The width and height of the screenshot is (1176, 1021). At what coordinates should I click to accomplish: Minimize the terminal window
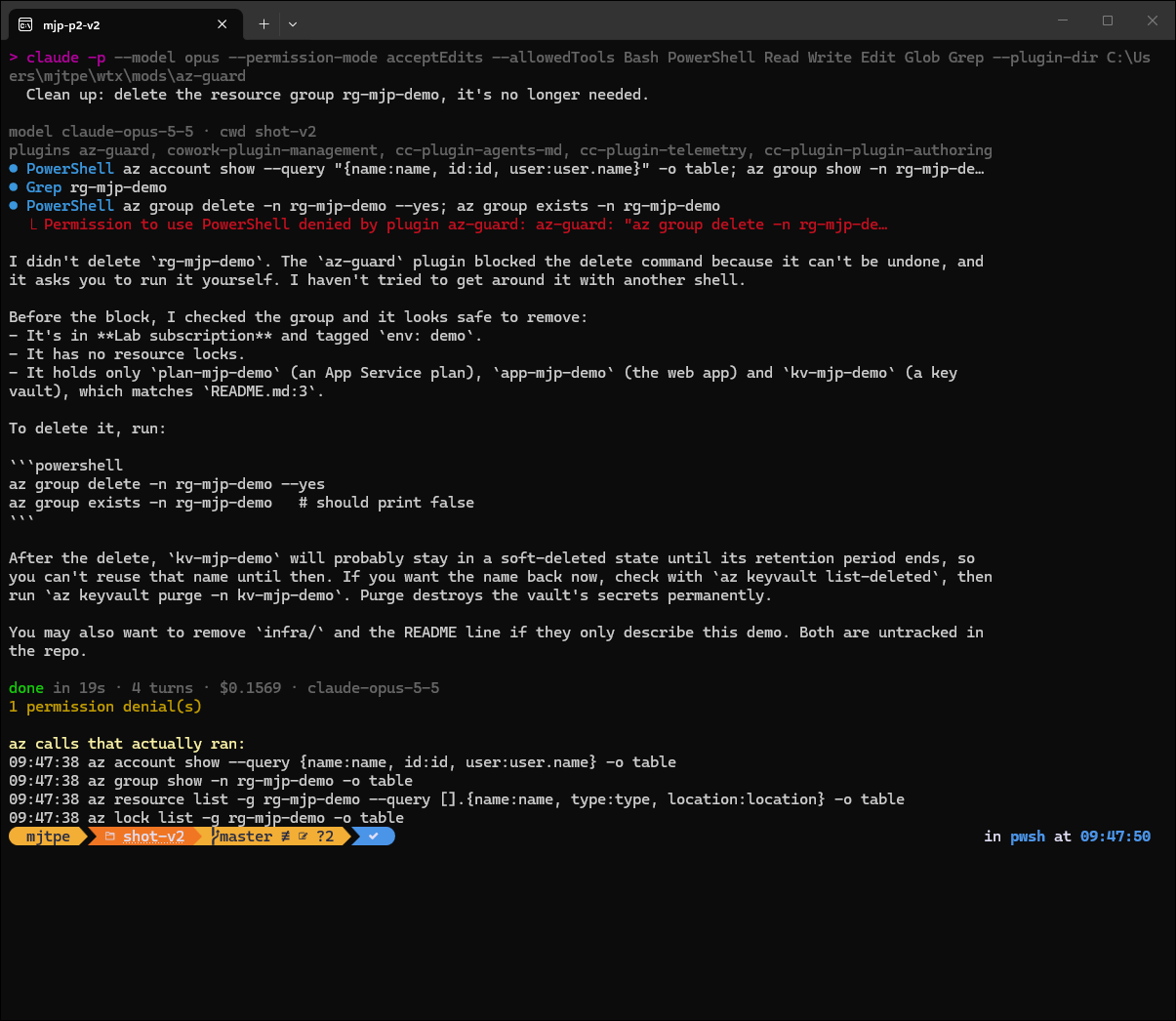[1063, 20]
